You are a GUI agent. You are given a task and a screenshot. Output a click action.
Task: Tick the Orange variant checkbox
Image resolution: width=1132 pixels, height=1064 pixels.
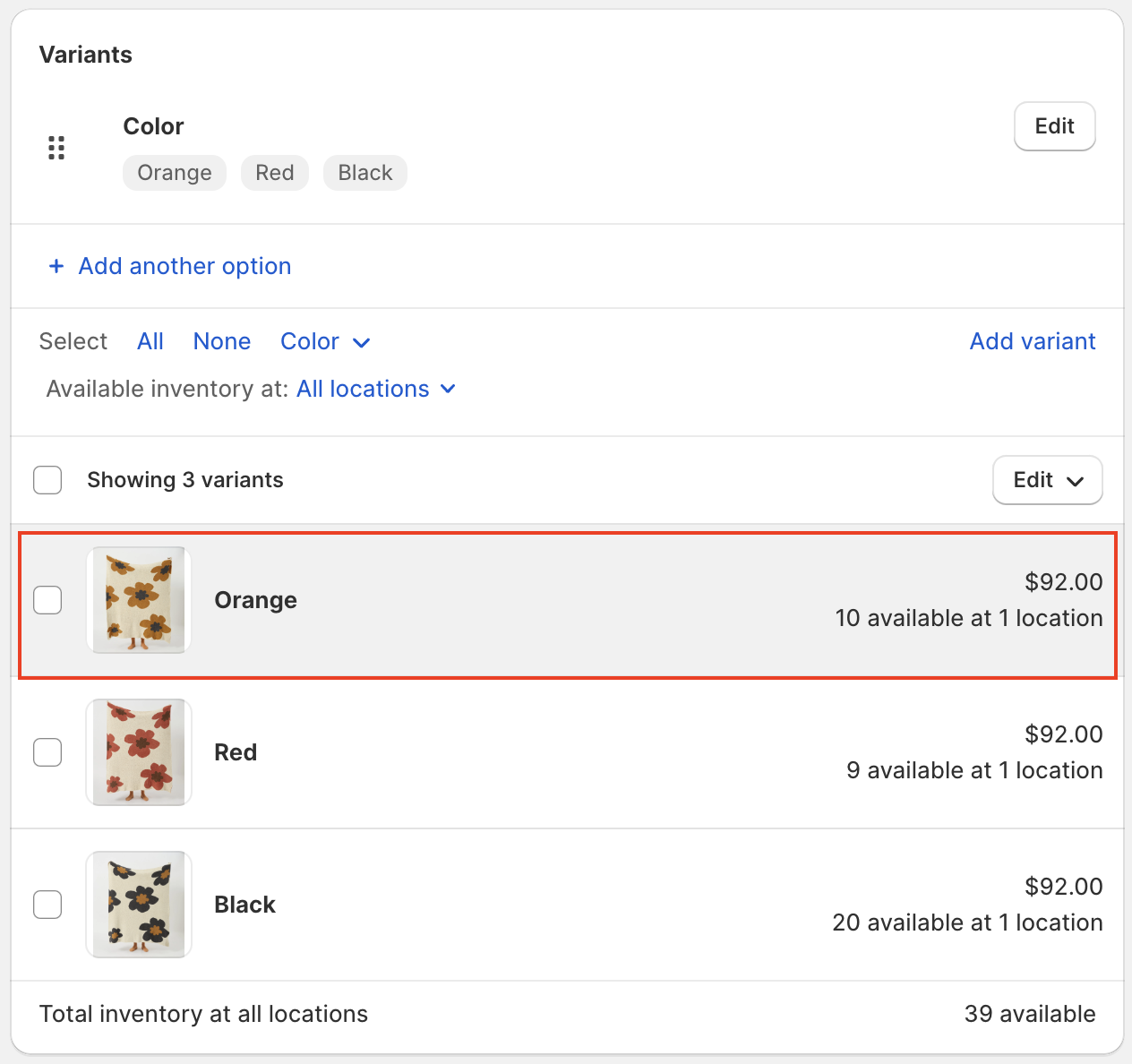[x=47, y=600]
